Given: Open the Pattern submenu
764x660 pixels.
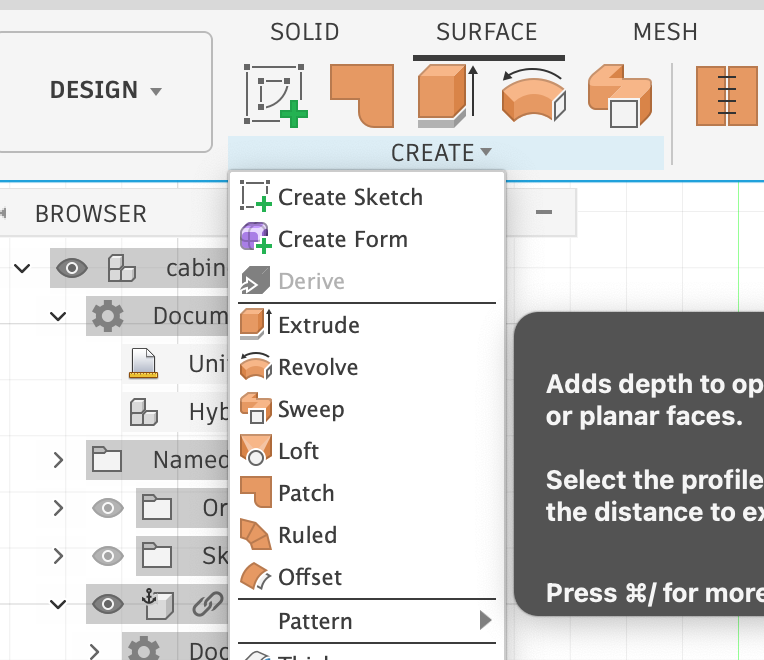Looking at the screenshot, I should [x=367, y=621].
